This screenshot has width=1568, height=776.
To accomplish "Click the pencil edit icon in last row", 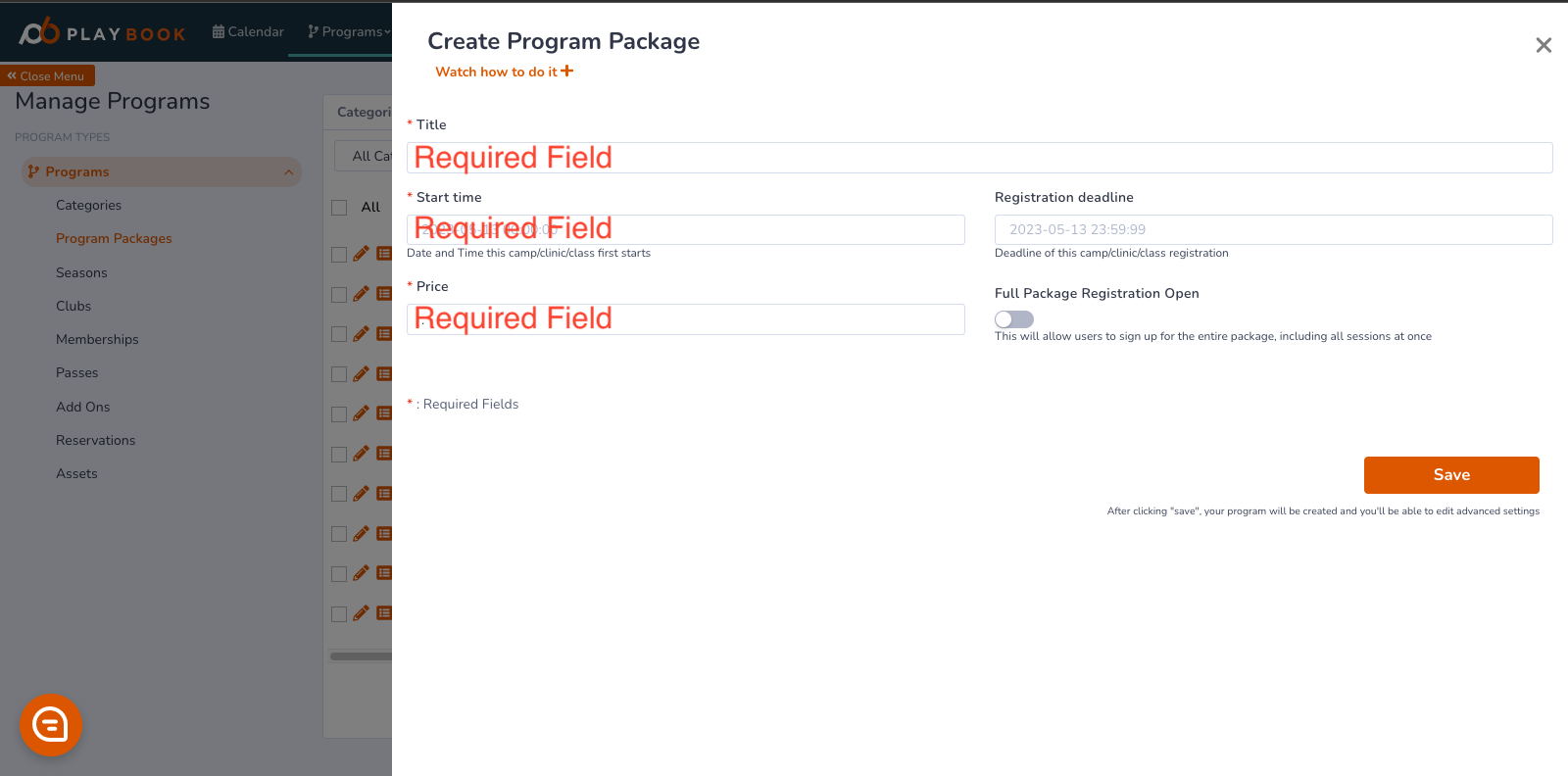I will pos(362,613).
